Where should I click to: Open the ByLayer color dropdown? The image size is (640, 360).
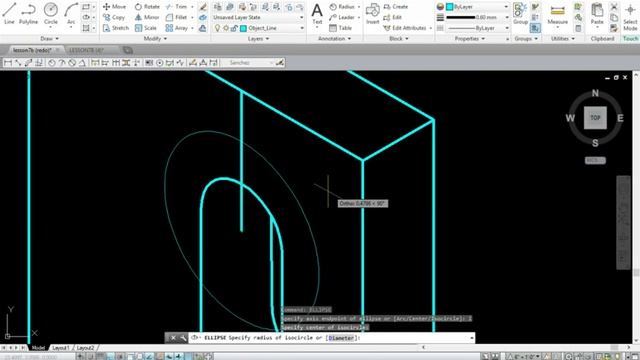pyautogui.click(x=477, y=7)
